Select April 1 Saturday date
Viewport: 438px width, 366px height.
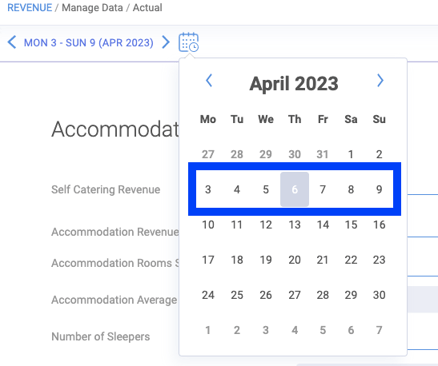(351, 154)
